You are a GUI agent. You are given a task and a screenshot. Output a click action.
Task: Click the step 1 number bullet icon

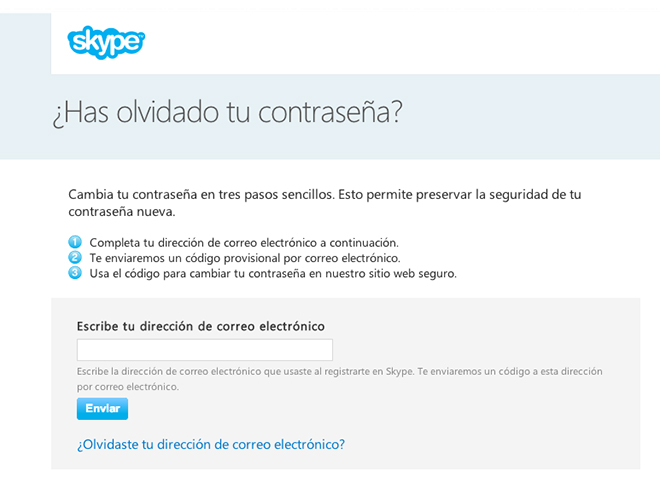pyautogui.click(x=74, y=242)
